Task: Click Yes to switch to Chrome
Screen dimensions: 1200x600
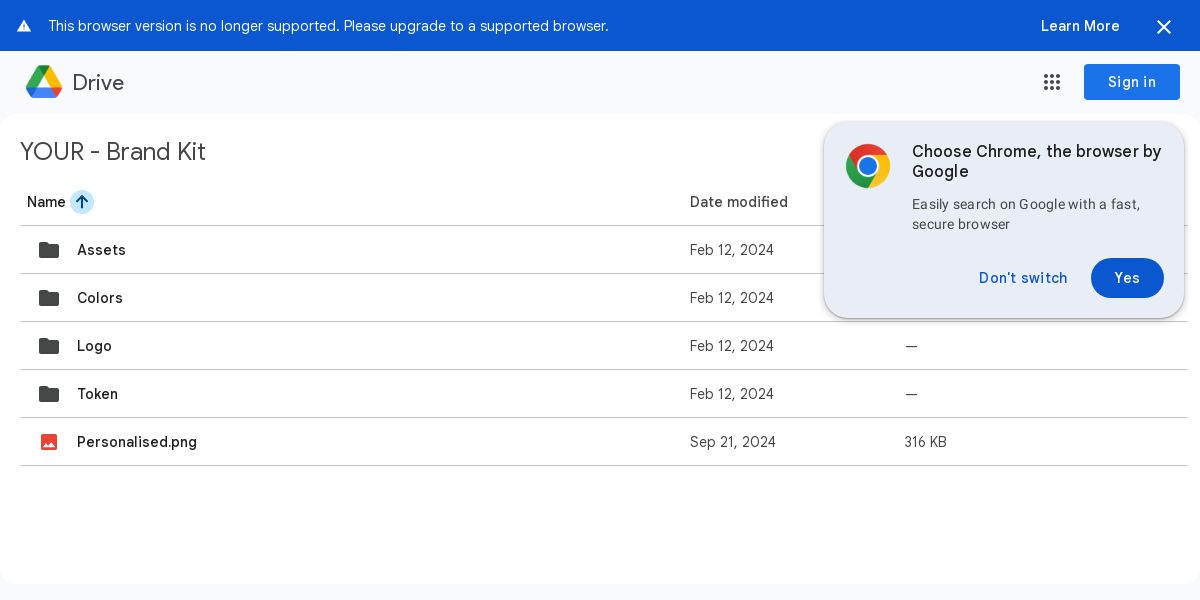Action: (1127, 278)
